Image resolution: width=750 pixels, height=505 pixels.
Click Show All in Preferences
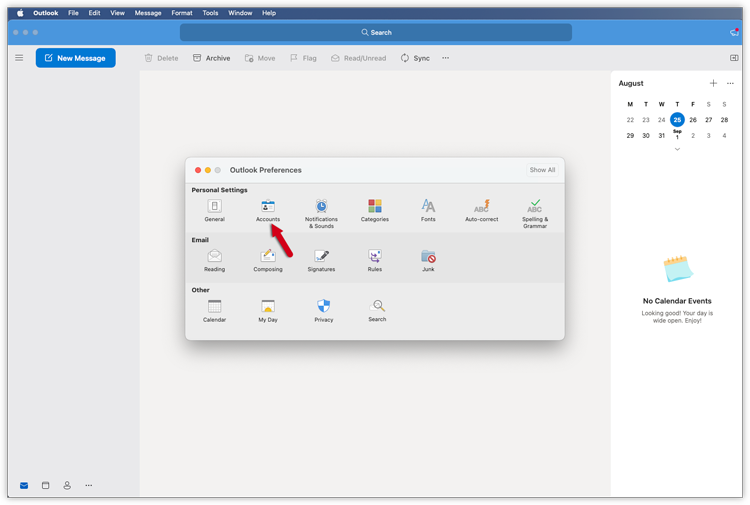pos(542,170)
